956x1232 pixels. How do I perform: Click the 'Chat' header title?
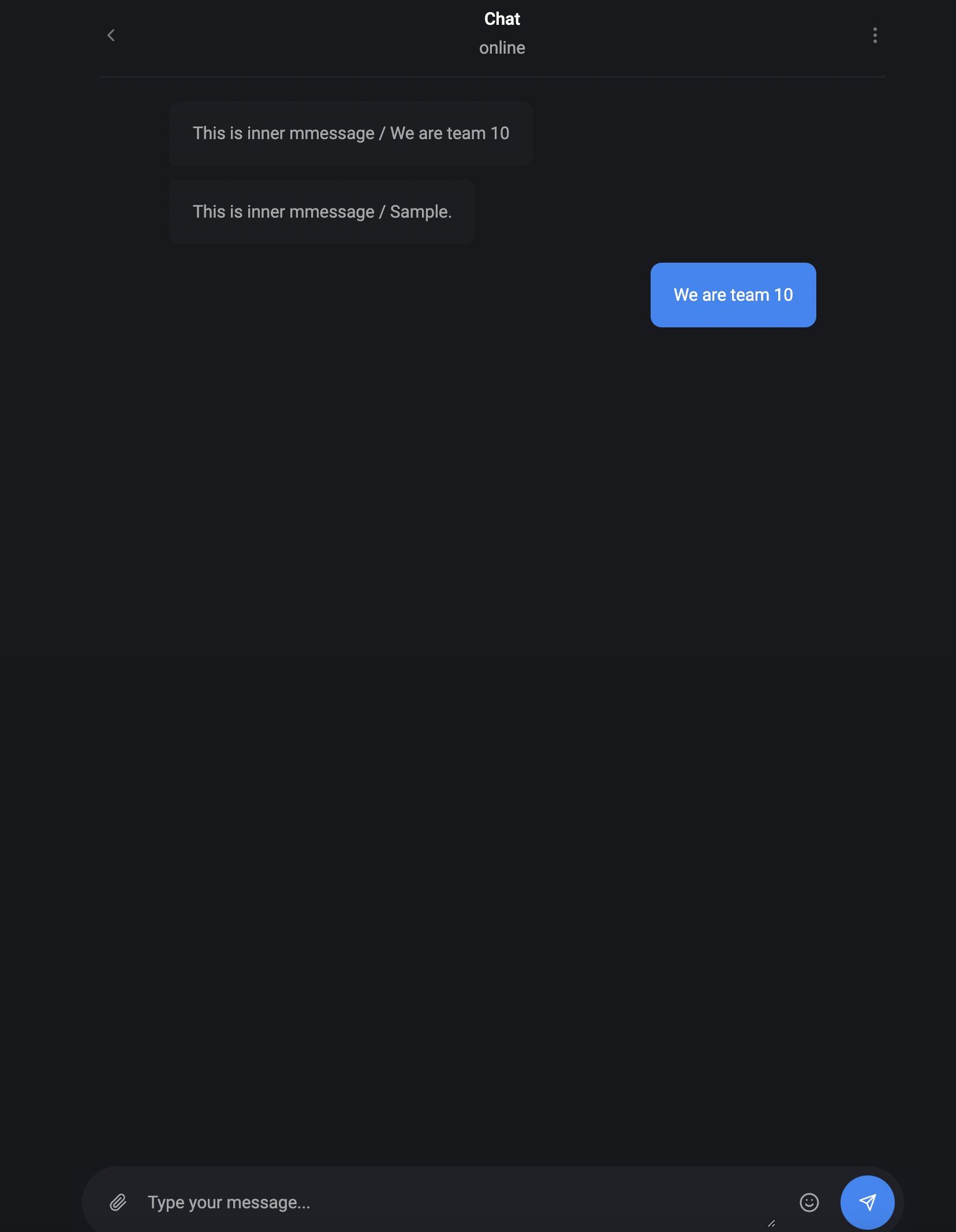point(502,19)
